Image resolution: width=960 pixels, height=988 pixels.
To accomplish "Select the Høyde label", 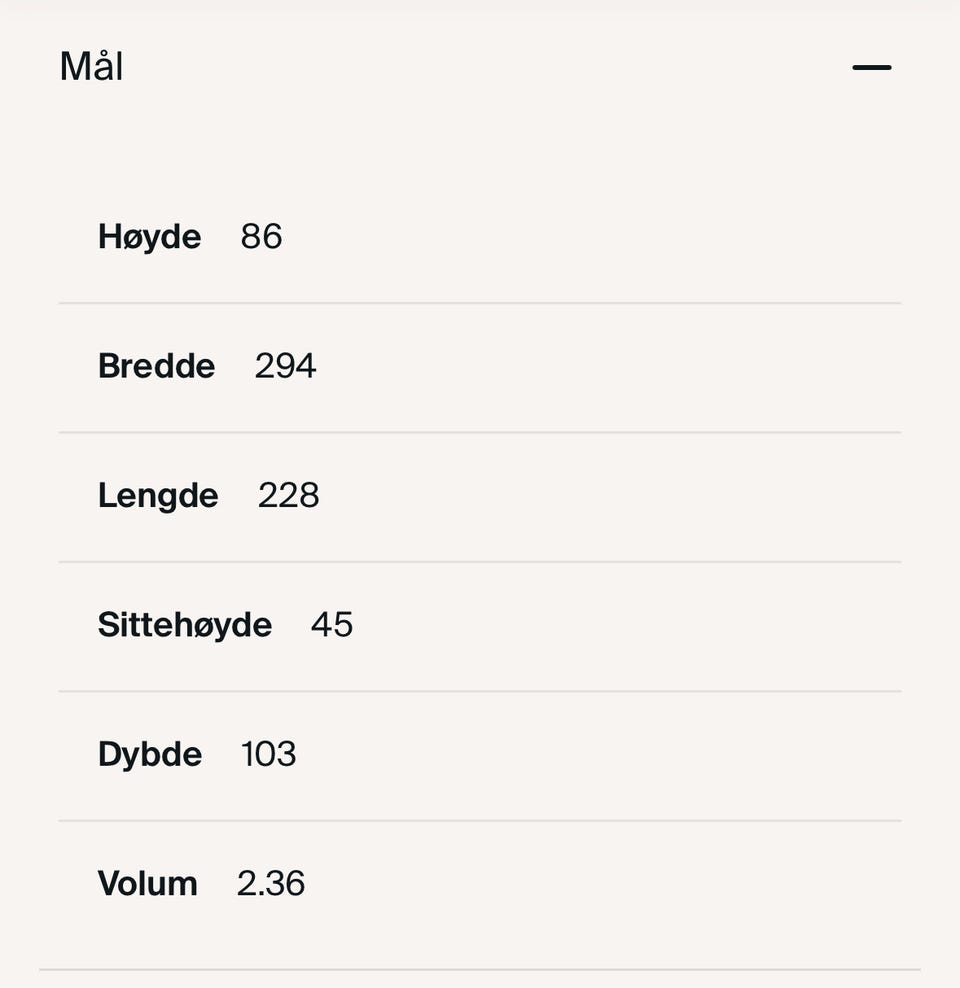I will point(149,237).
